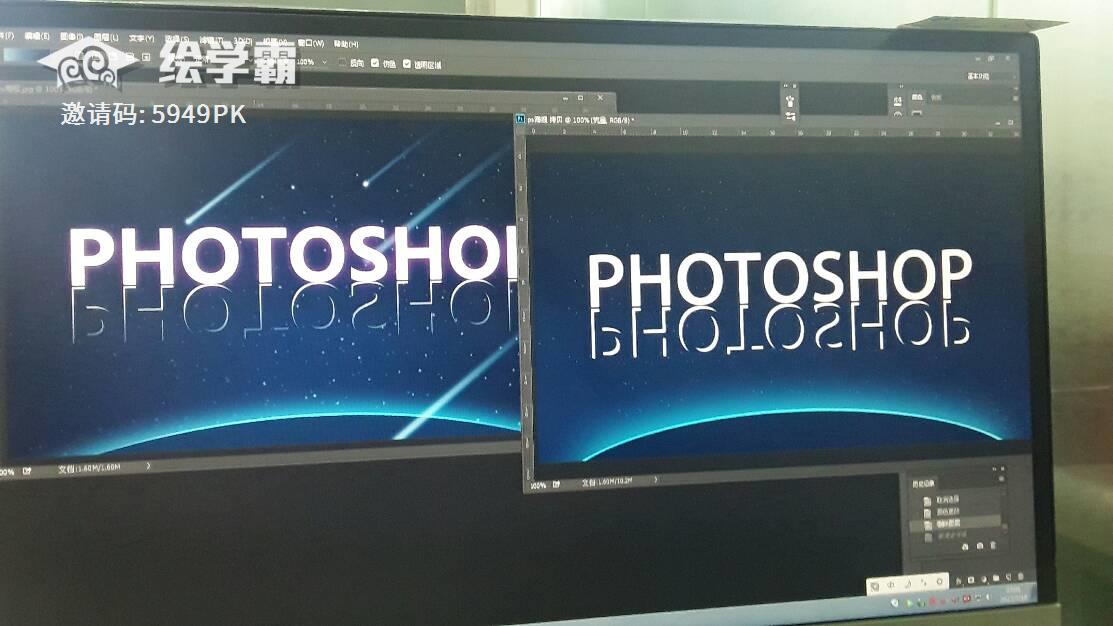Click the taskbar clock

(x=1014, y=593)
